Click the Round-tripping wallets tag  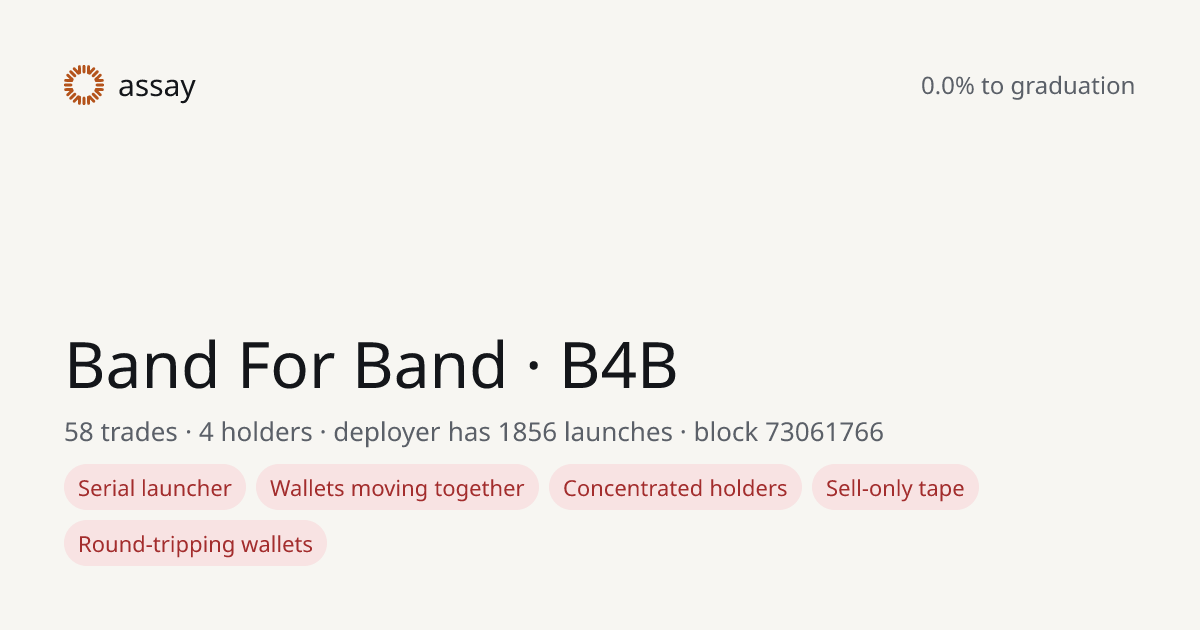coord(195,544)
